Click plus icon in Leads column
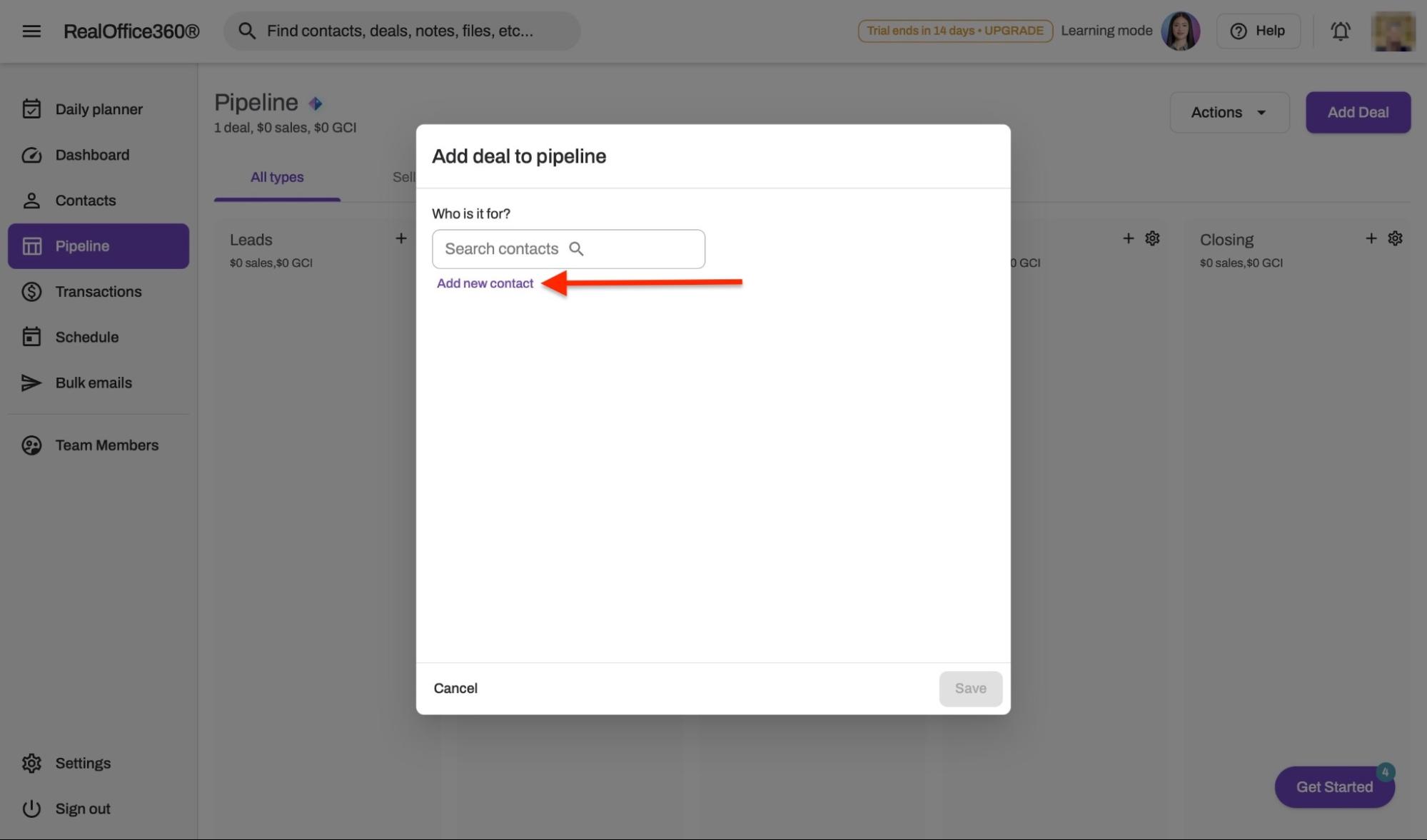 coord(401,238)
